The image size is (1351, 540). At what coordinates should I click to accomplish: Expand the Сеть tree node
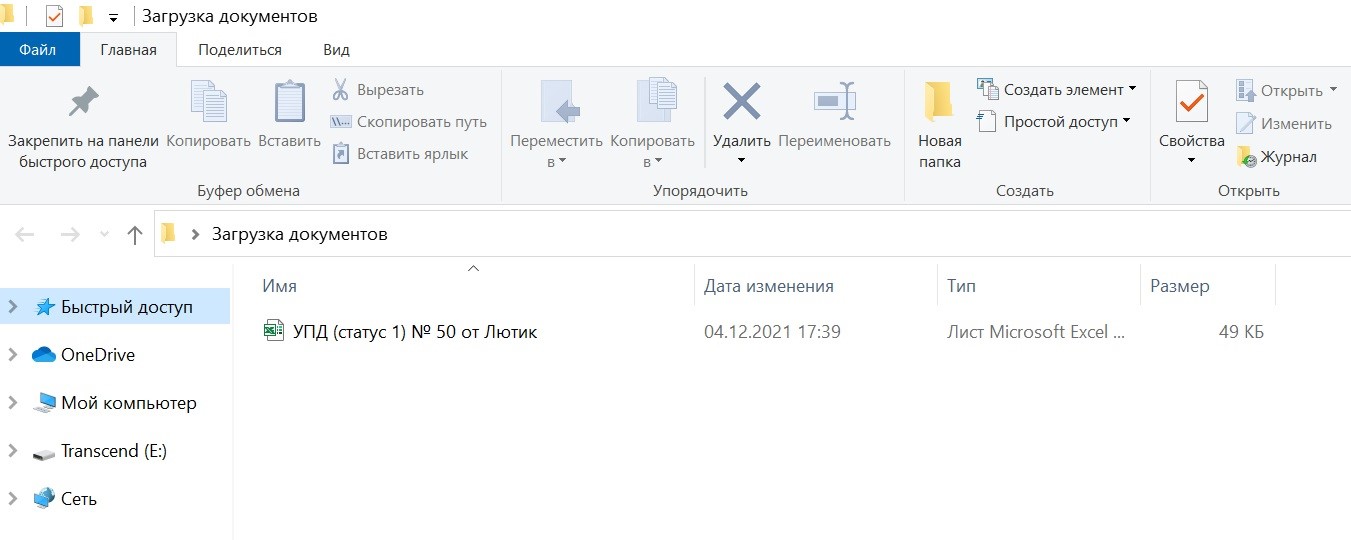click(x=13, y=498)
